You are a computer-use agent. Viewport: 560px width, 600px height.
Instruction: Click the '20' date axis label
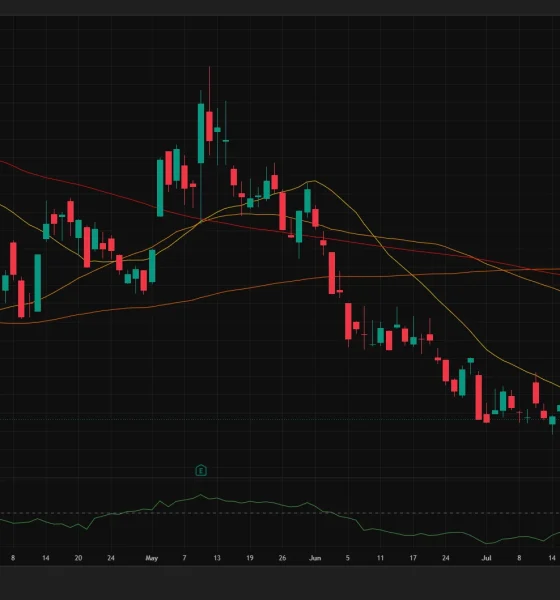point(78,558)
